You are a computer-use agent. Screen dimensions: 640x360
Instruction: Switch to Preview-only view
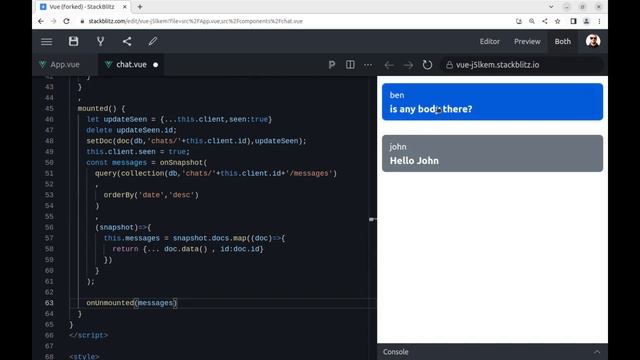[x=527, y=42]
